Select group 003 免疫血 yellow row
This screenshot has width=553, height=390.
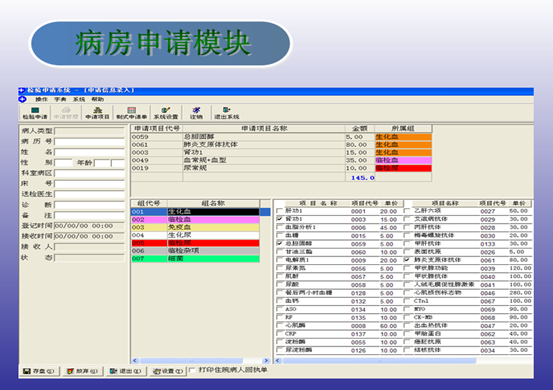click(195, 227)
